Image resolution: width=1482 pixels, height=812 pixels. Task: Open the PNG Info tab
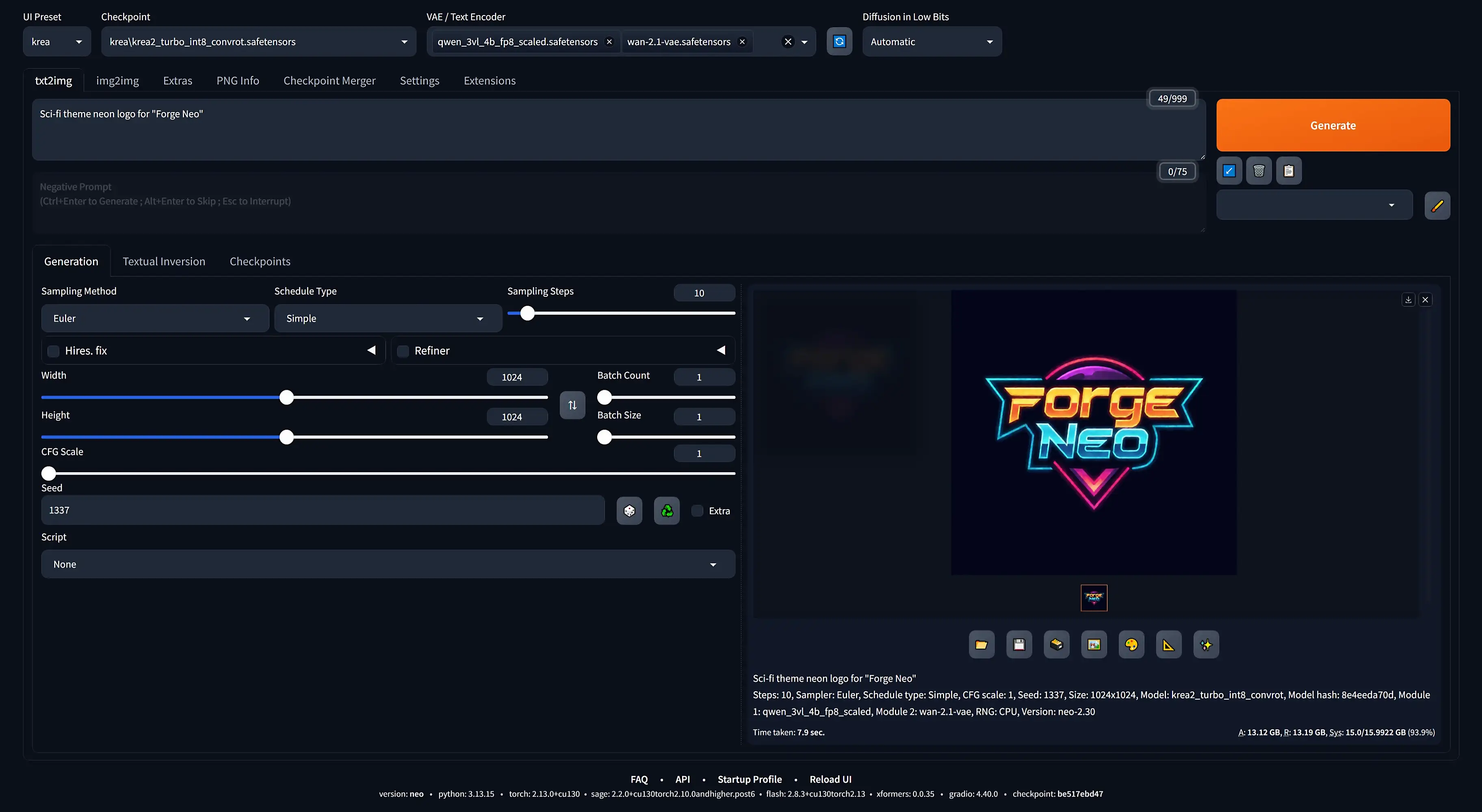(238, 80)
